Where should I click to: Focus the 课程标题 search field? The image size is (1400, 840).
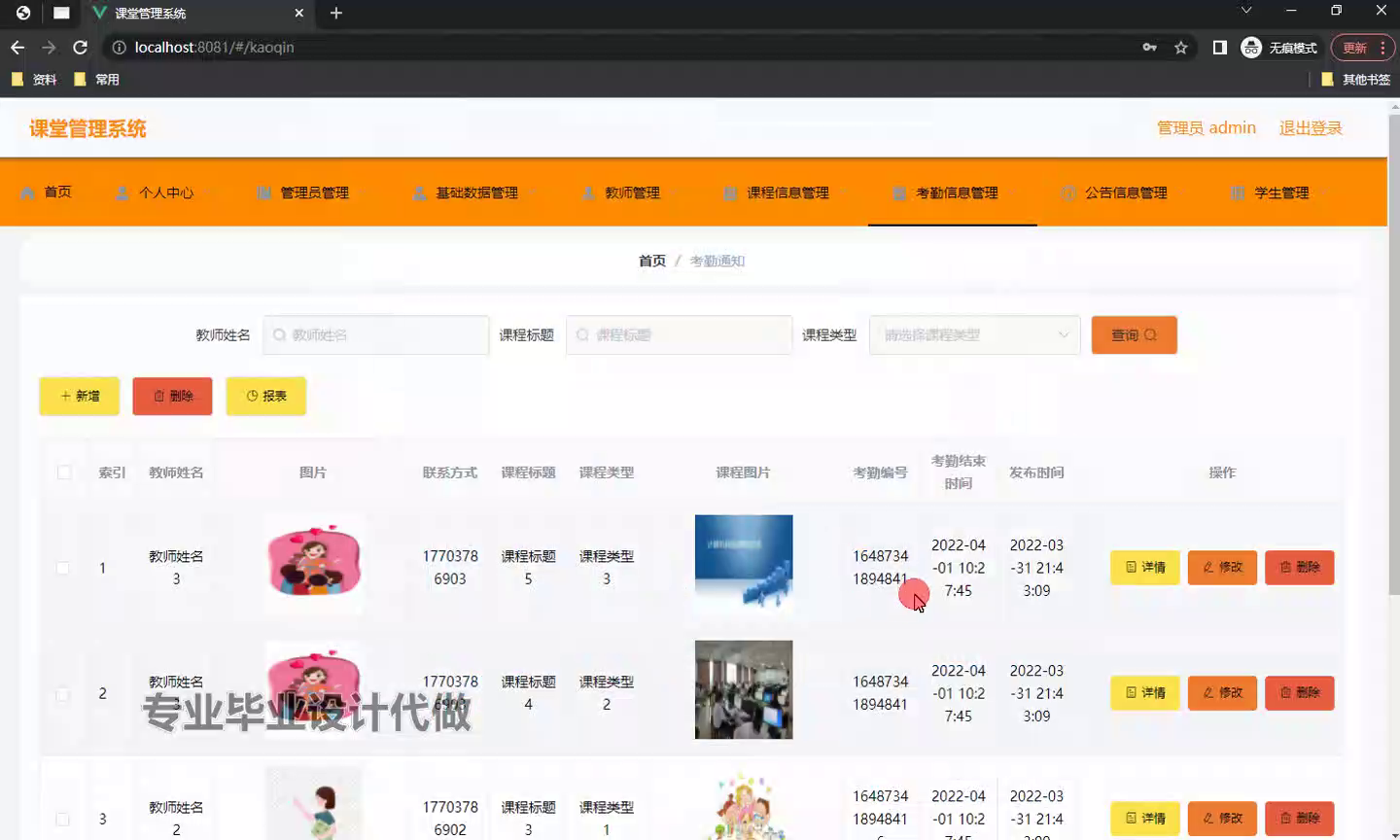click(x=680, y=334)
